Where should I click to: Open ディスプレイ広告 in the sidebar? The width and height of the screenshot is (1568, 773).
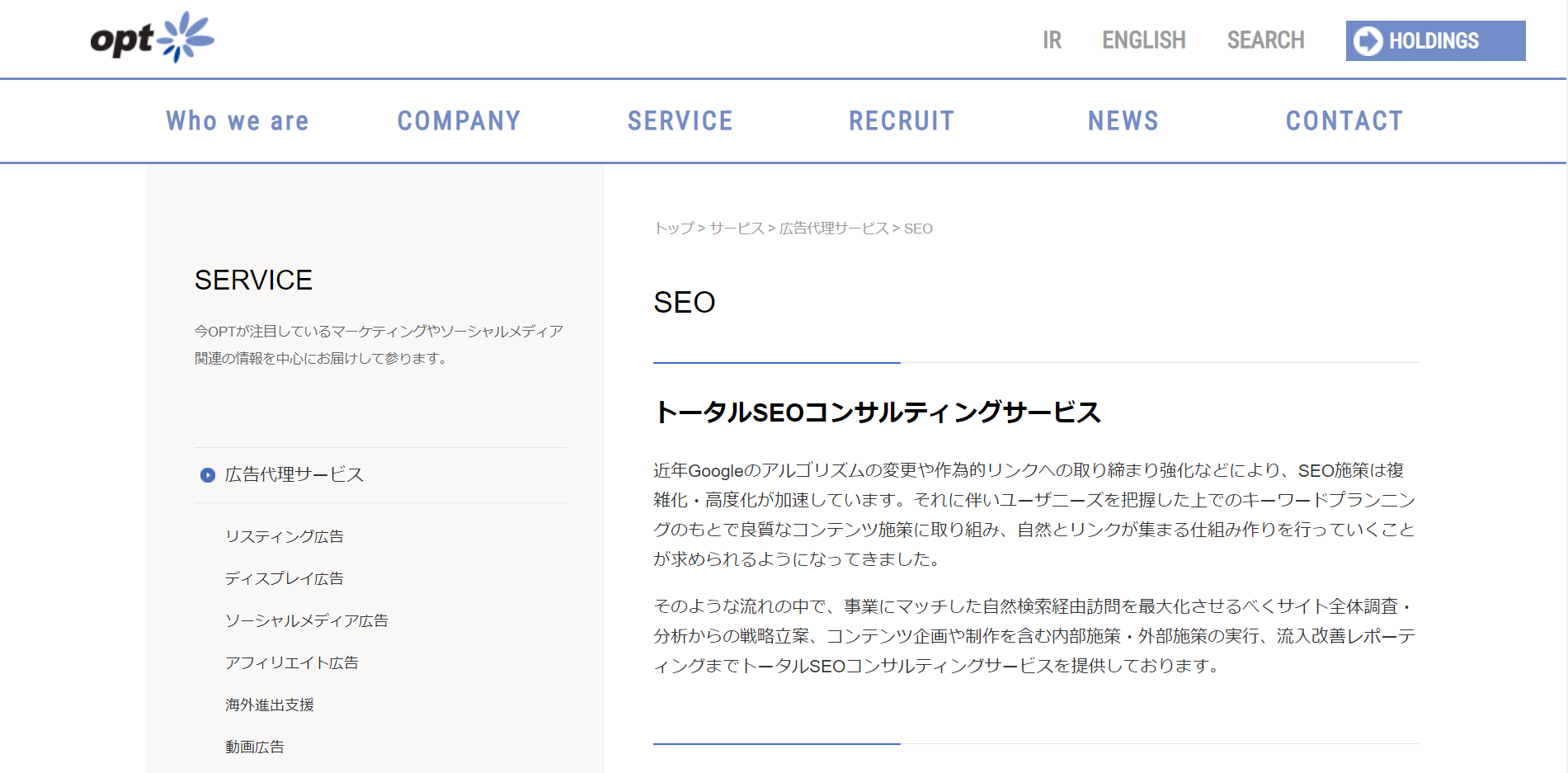tap(284, 578)
